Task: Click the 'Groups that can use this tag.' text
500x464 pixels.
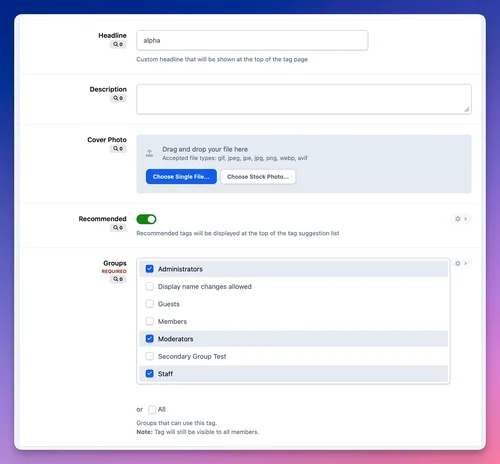Action: [x=177, y=423]
